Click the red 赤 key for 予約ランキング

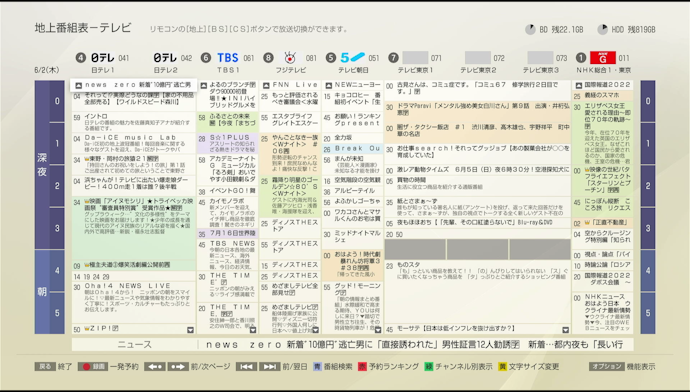pyautogui.click(x=362, y=366)
